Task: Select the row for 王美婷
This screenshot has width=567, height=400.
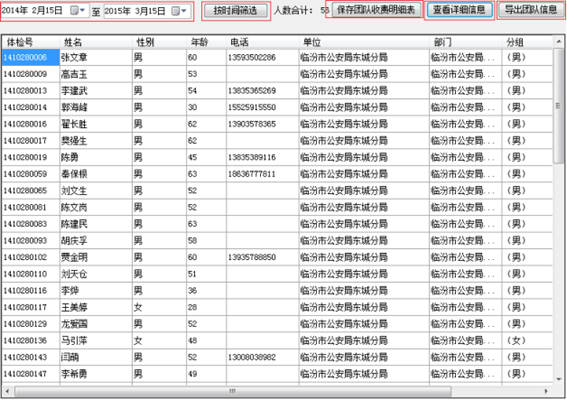Action: point(277,307)
